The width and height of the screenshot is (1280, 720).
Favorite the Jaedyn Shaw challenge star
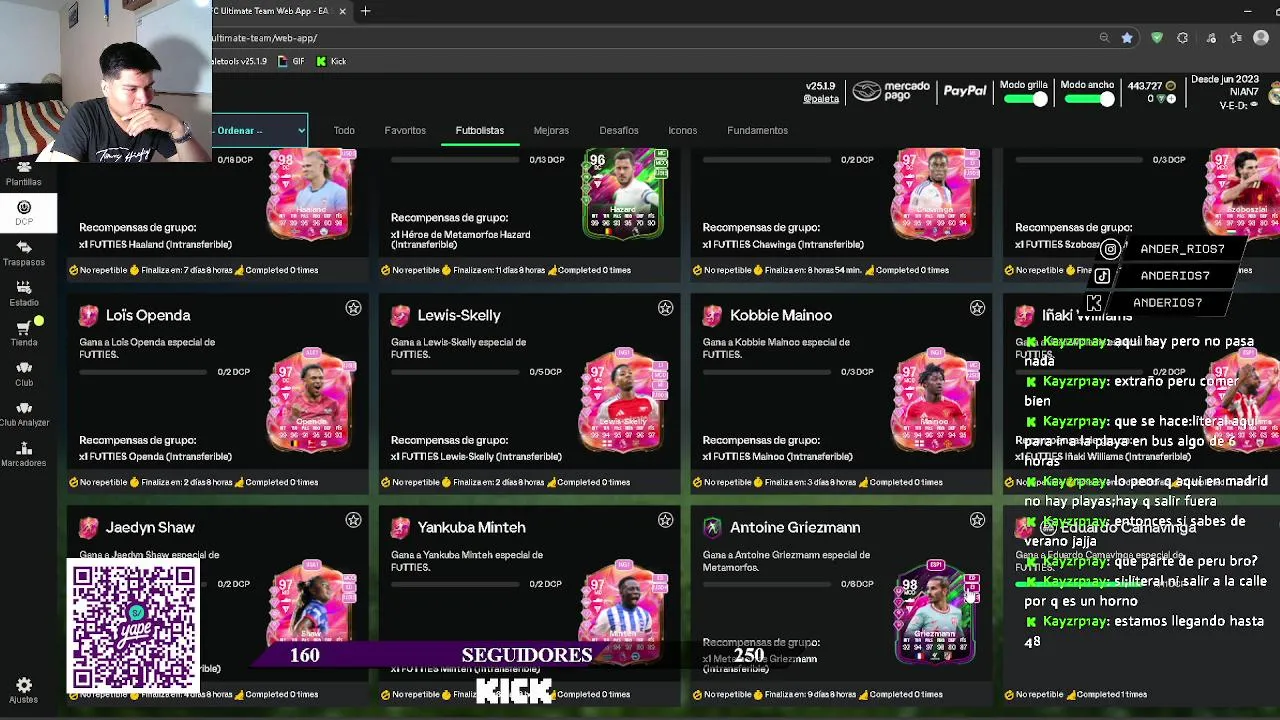[x=353, y=520]
